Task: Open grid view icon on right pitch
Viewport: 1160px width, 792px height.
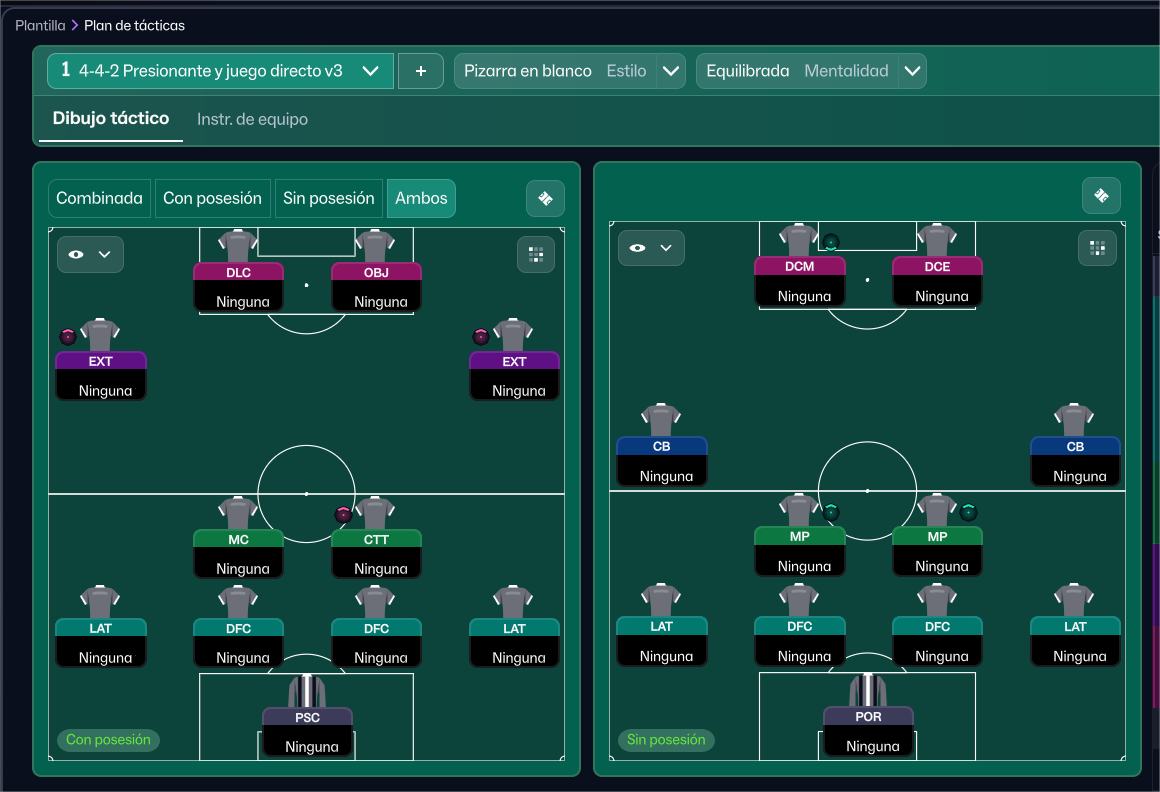Action: 1097,248
